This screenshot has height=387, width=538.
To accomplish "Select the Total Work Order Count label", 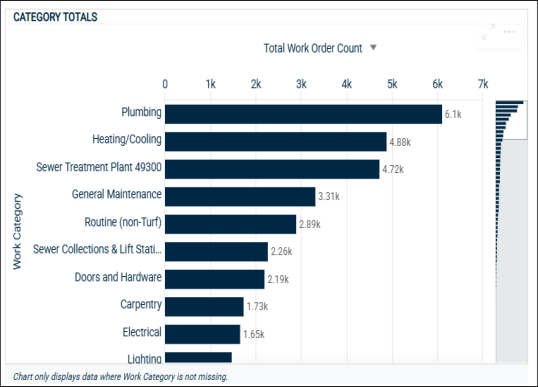I will point(313,48).
